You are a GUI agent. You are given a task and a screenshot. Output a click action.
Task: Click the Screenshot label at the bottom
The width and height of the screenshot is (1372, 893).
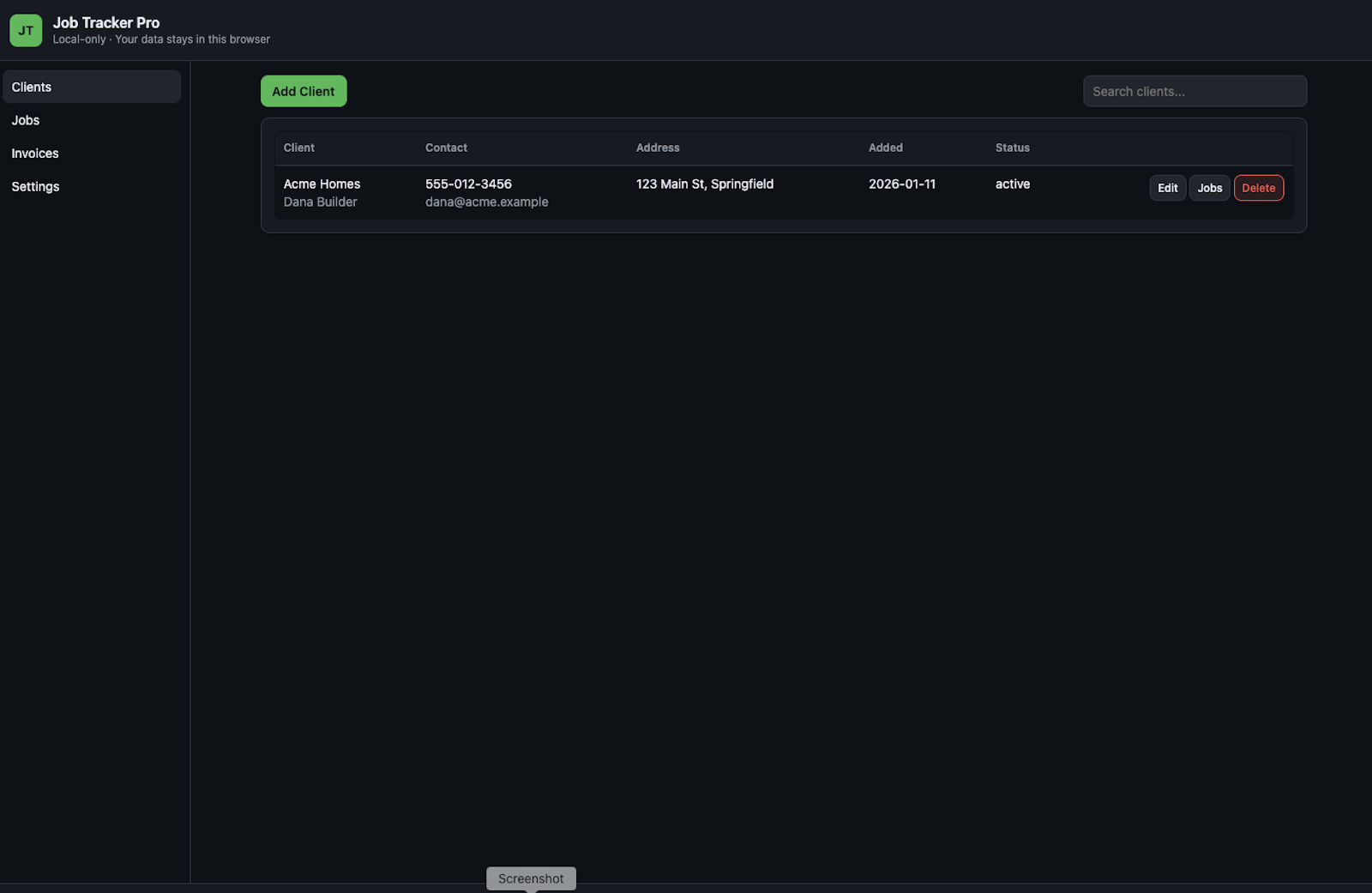point(531,878)
